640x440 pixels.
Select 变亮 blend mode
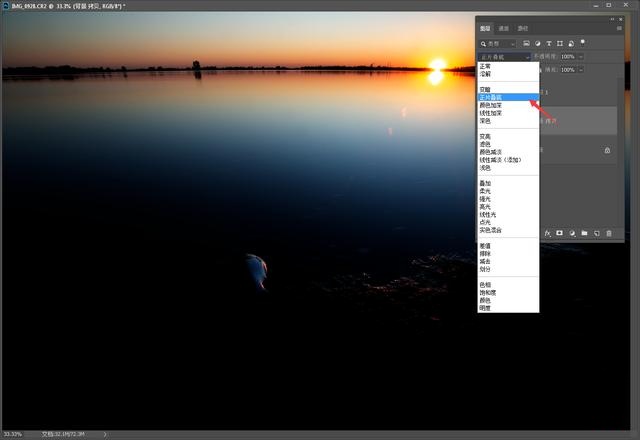click(x=508, y=137)
